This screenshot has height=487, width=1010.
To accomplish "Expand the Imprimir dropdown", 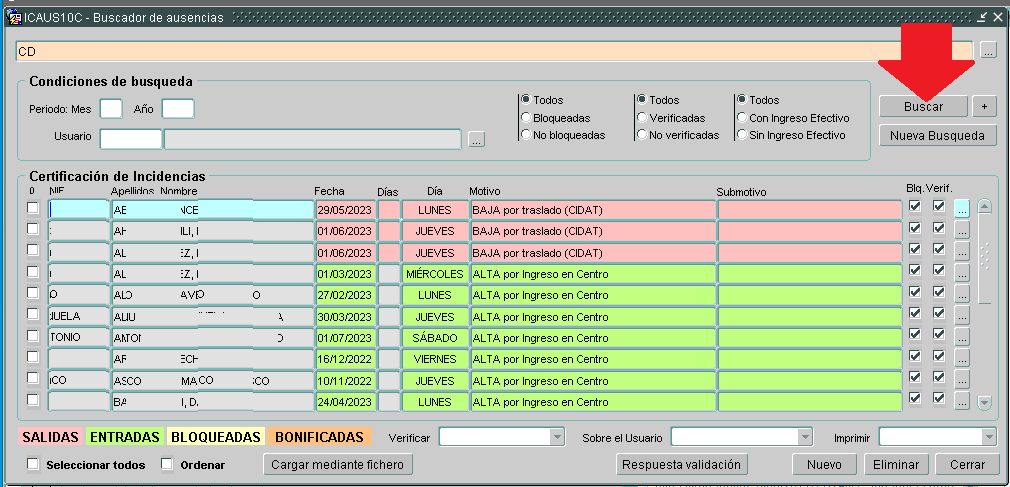I will (989, 437).
